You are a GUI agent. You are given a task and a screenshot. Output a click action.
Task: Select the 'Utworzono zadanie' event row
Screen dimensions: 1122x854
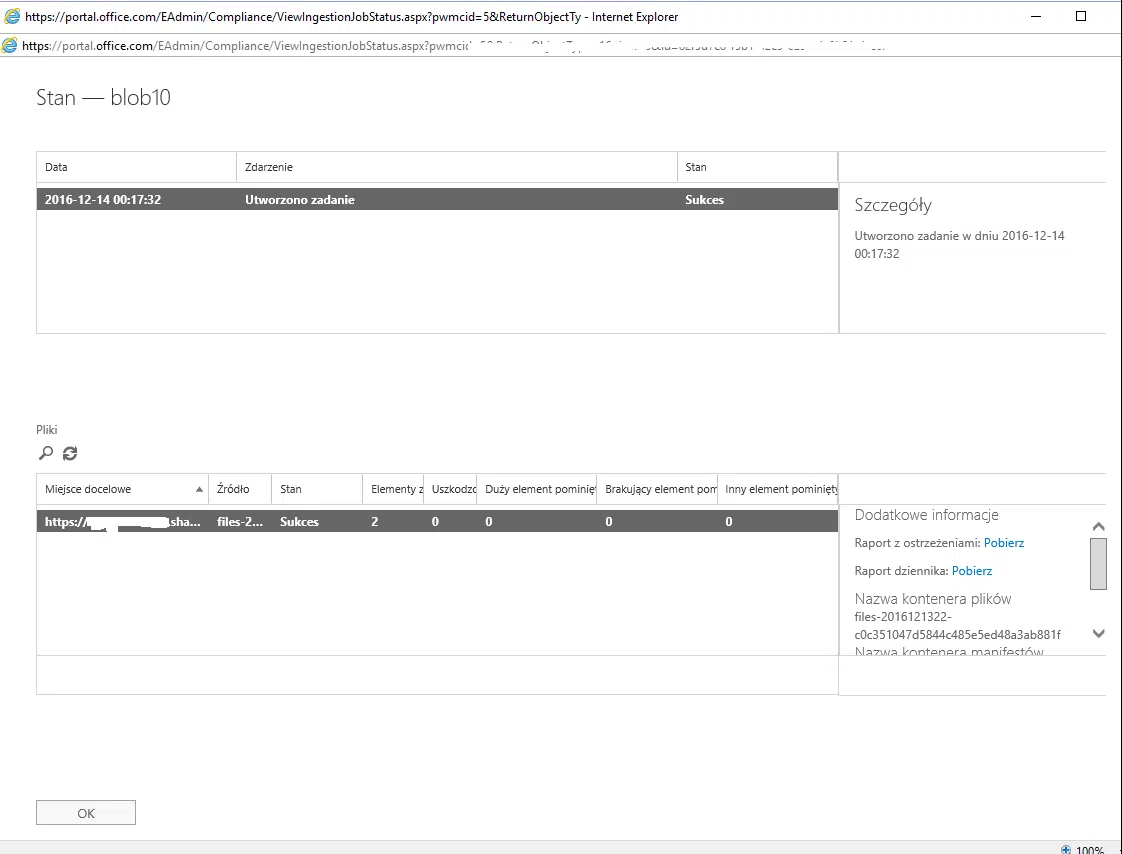(436, 200)
